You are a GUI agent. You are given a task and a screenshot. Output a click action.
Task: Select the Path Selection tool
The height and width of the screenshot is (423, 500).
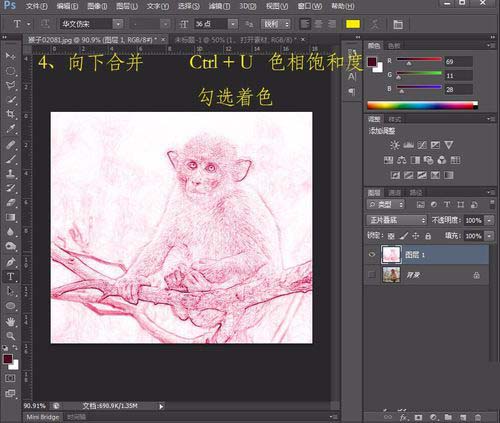(x=10, y=291)
